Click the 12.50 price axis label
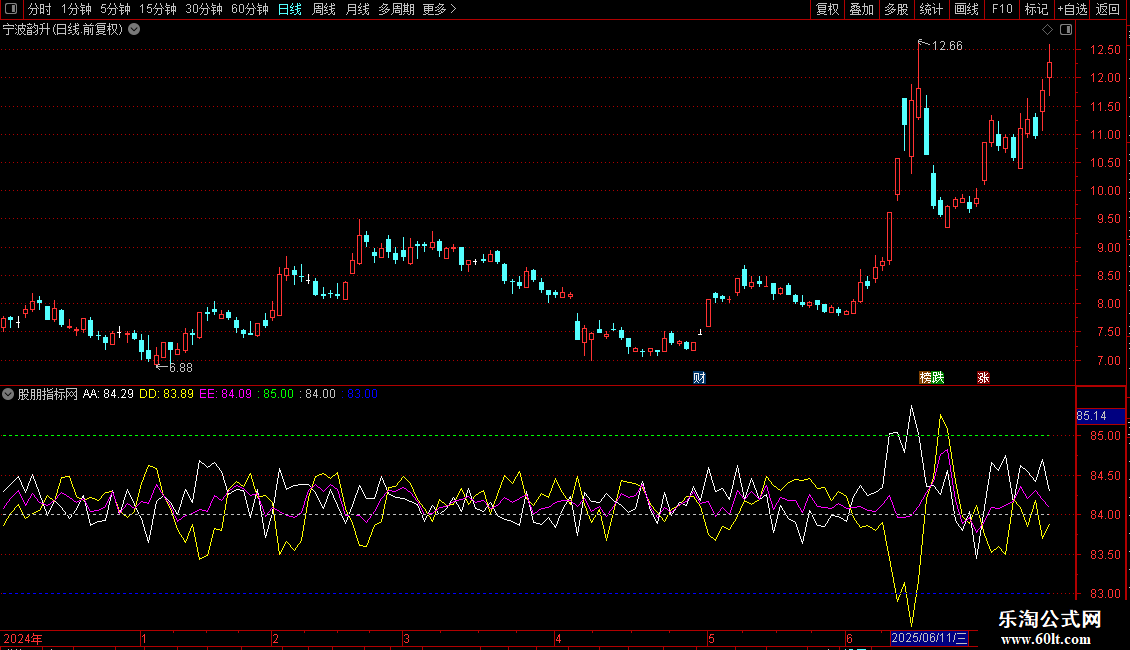Screen dimensions: 1130x650 (x=1105, y=50)
